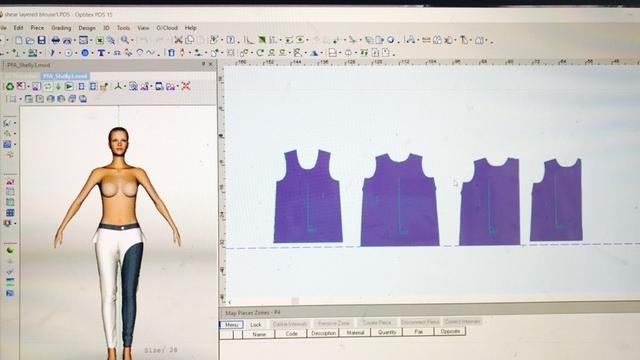
Task: Click the Lock button in bottom panel
Action: pos(256,324)
